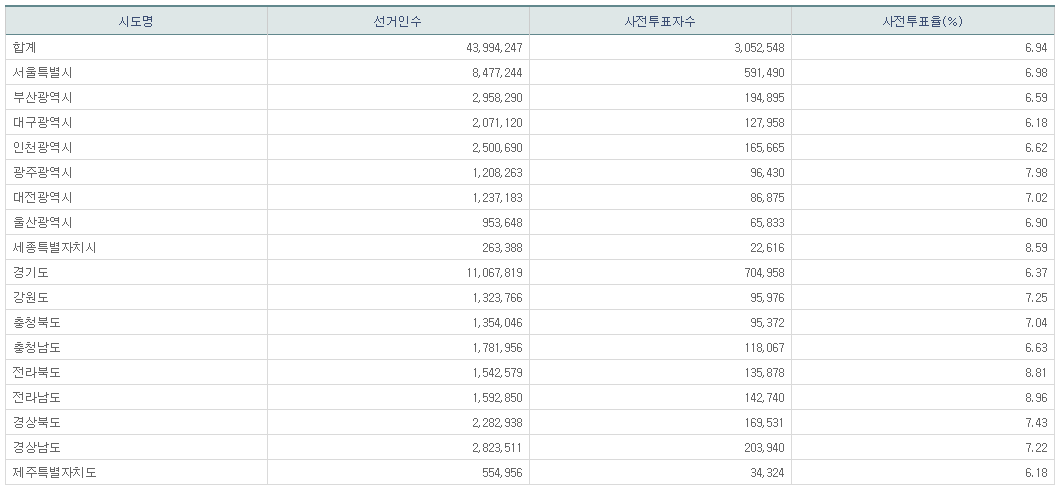Image resolution: width=1058 pixels, height=491 pixels.
Task: Select the 합계 row label
Action: (25, 47)
